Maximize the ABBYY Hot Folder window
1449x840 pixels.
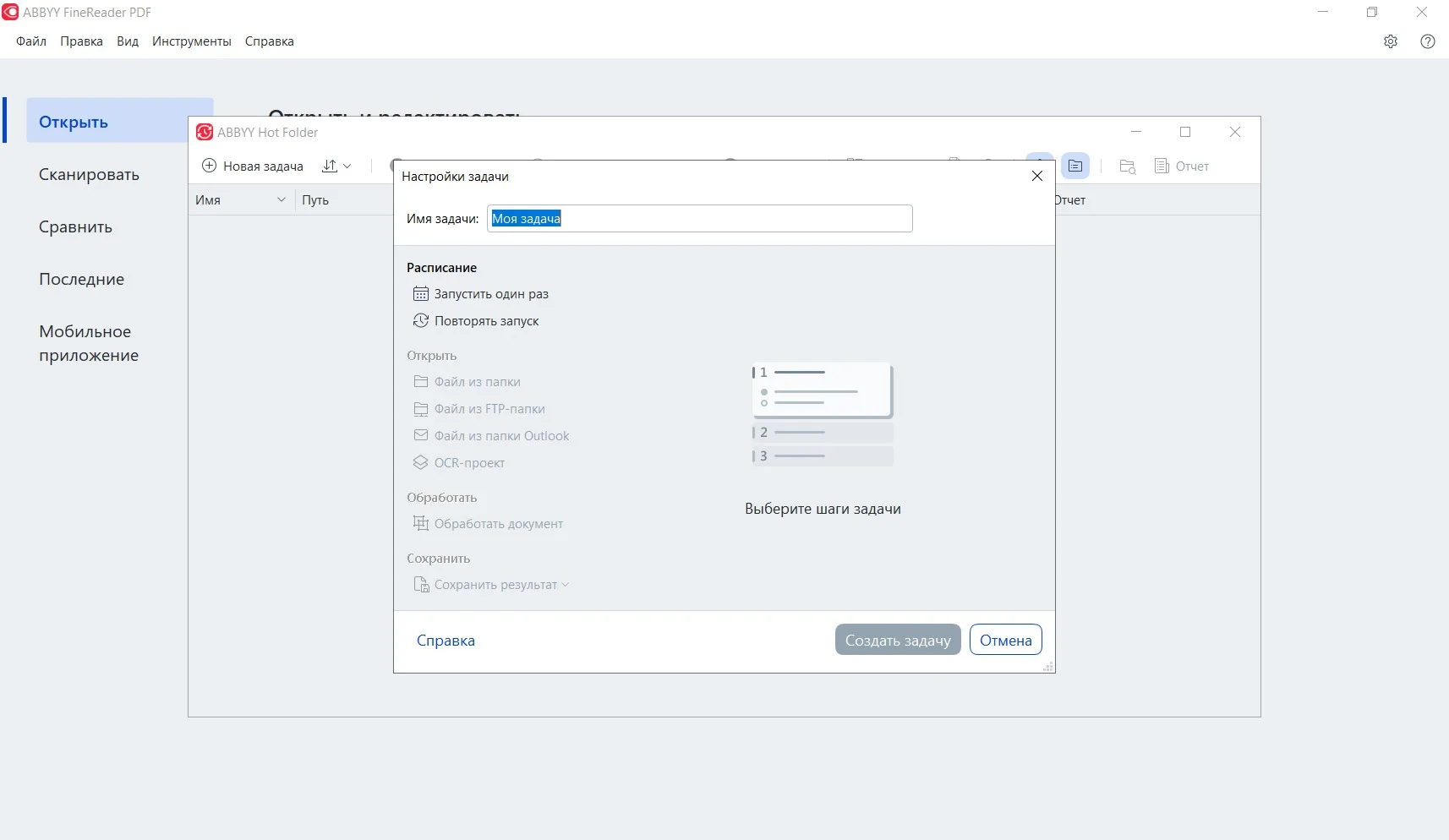point(1185,132)
